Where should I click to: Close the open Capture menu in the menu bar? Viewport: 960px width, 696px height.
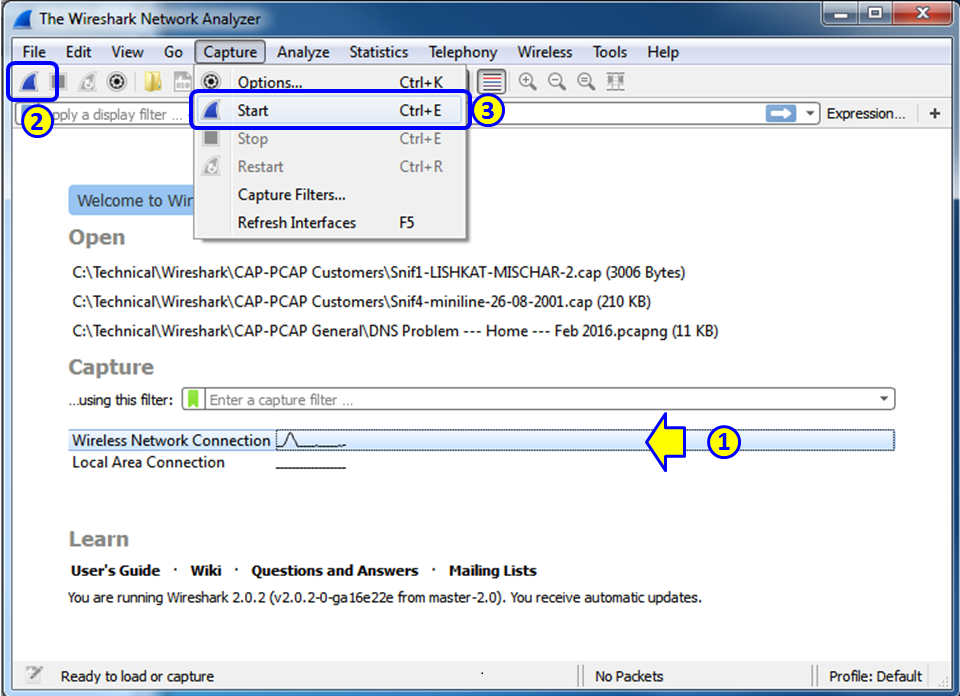click(230, 52)
